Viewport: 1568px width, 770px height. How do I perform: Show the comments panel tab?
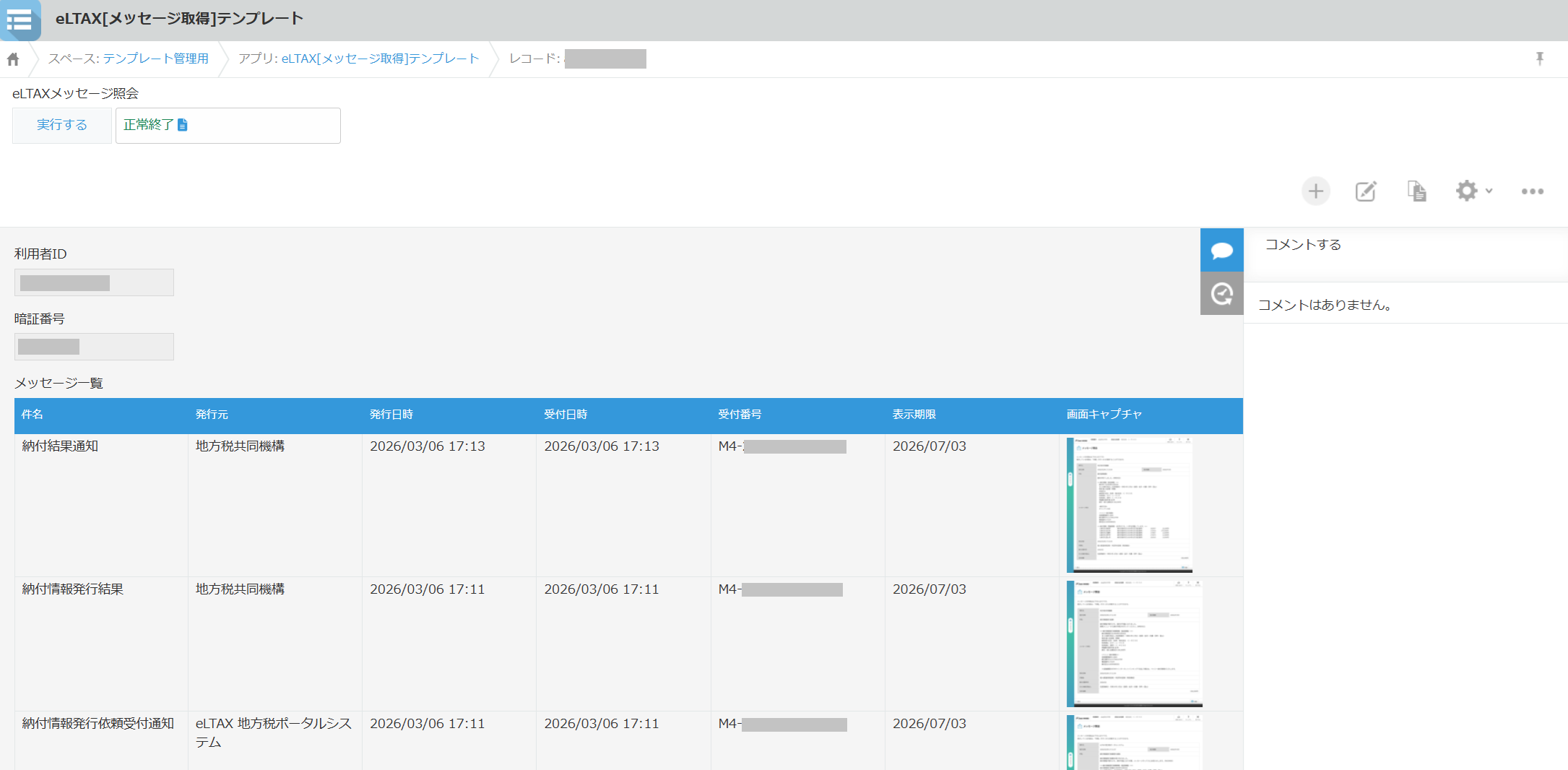pyautogui.click(x=1221, y=250)
